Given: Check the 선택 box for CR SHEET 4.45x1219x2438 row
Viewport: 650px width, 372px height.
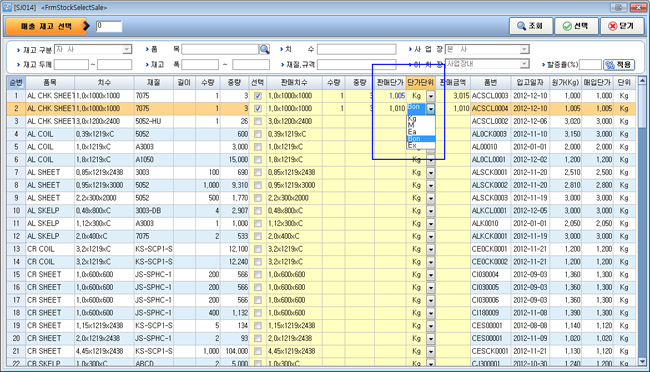Looking at the screenshot, I should tap(258, 351).
